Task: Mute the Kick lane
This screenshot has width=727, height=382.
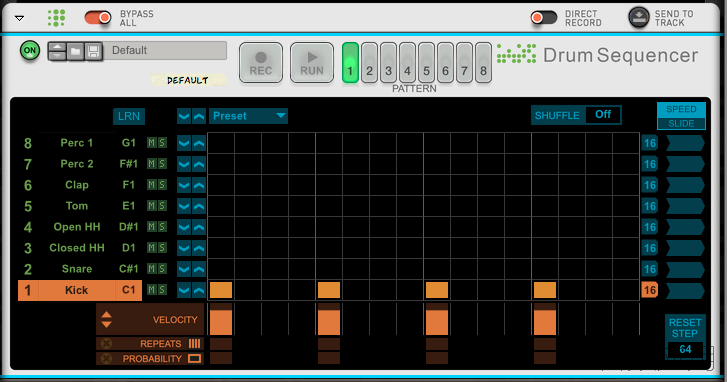Action: (x=152, y=290)
